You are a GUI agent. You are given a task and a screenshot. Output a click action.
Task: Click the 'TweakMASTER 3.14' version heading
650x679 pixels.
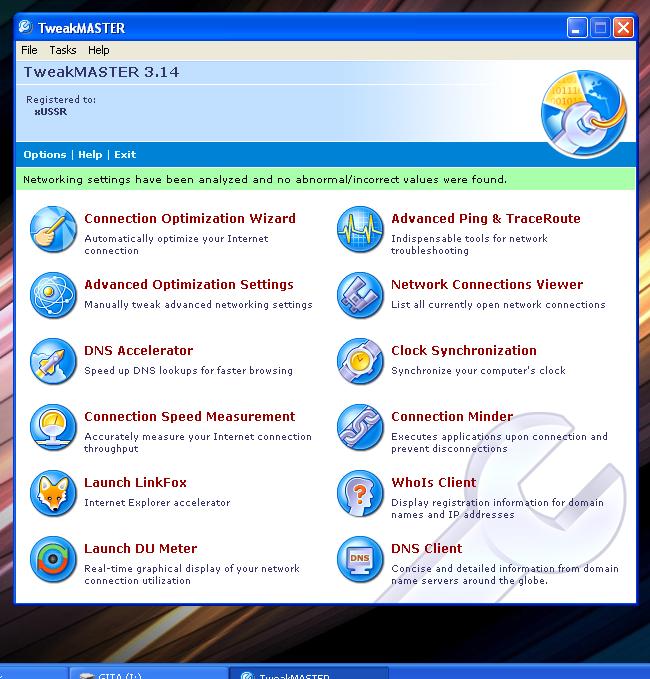[x=101, y=72]
